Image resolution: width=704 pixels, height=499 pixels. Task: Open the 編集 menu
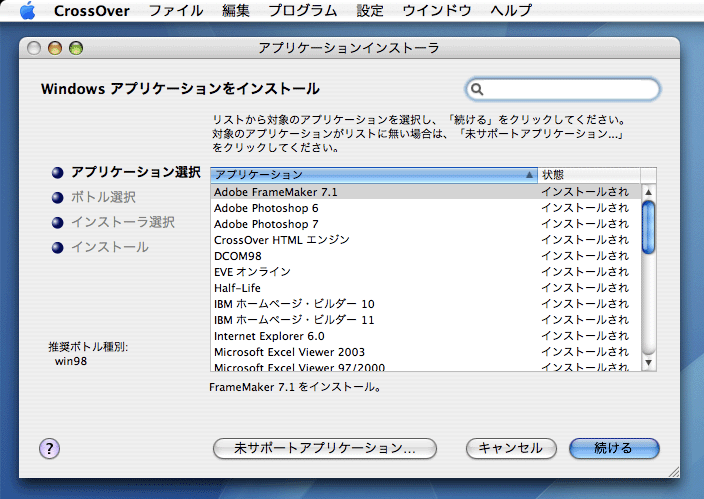coord(236,10)
